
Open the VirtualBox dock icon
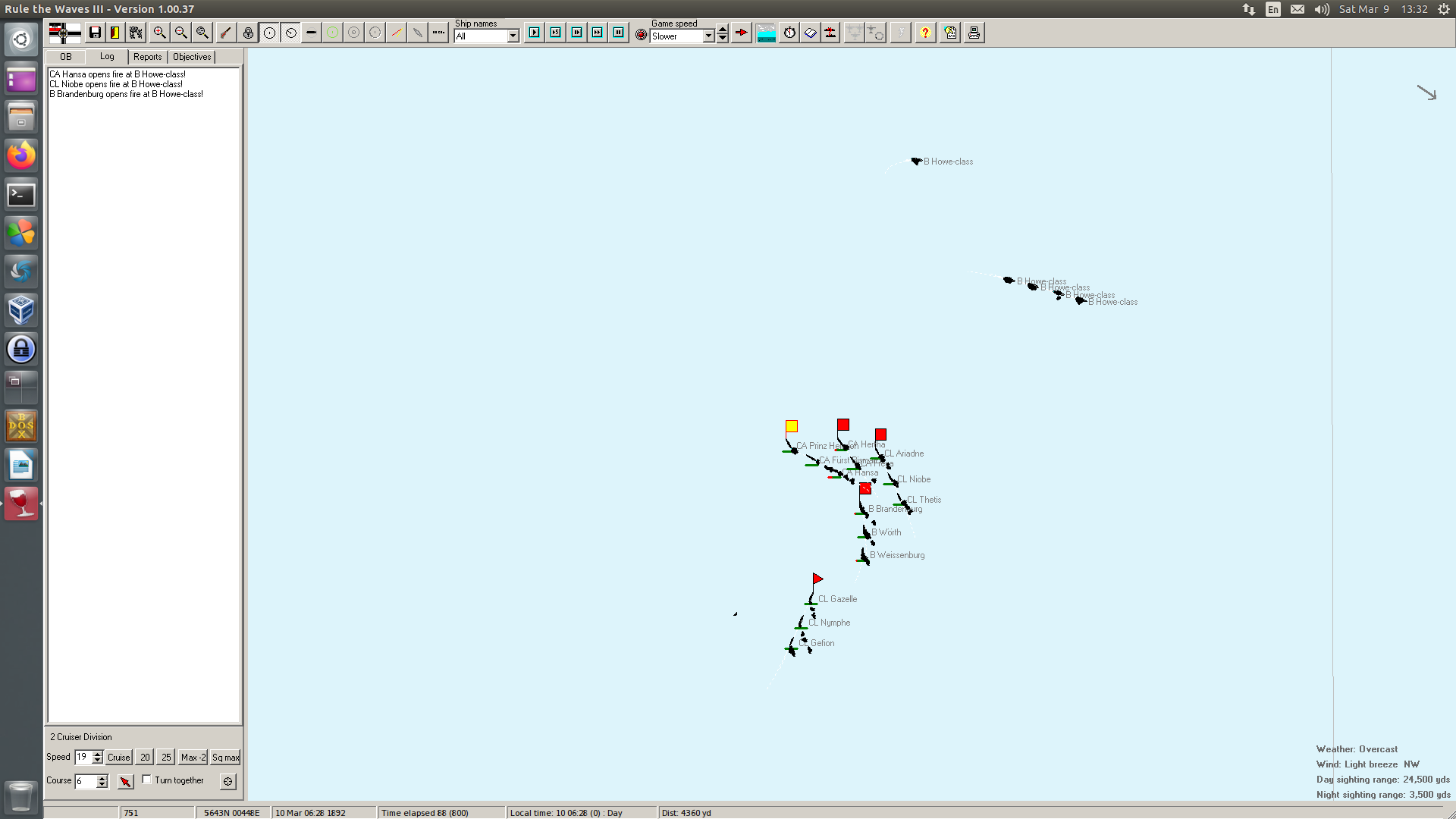[x=21, y=310]
